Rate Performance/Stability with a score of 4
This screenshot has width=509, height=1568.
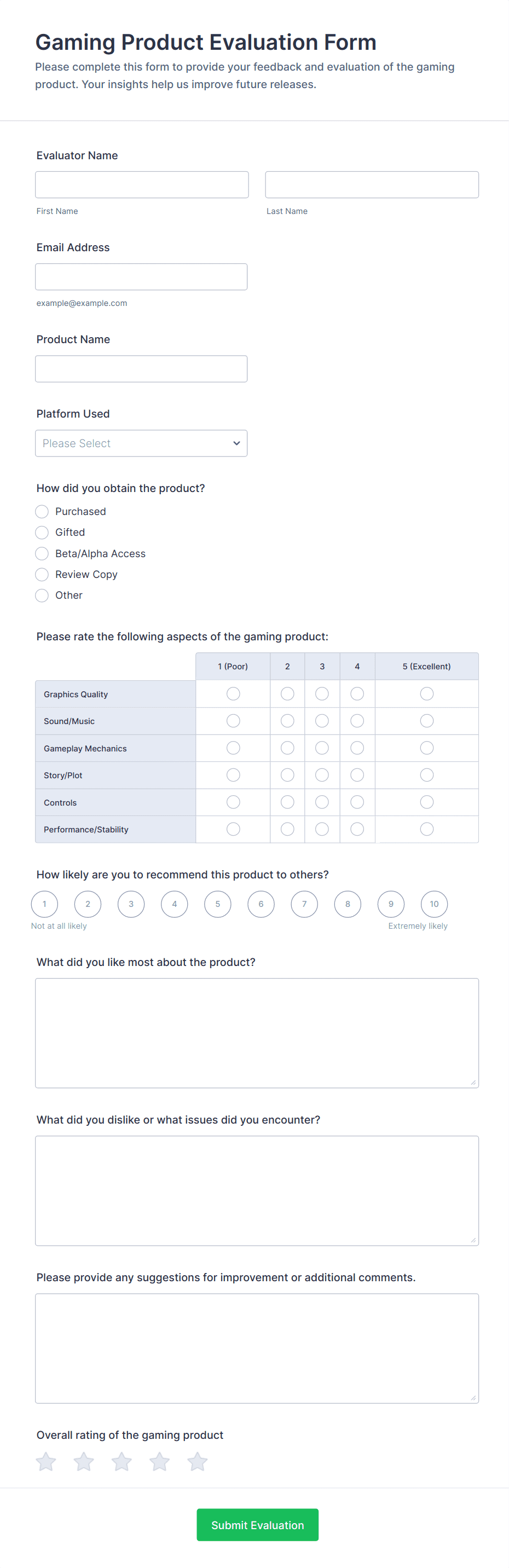357,829
